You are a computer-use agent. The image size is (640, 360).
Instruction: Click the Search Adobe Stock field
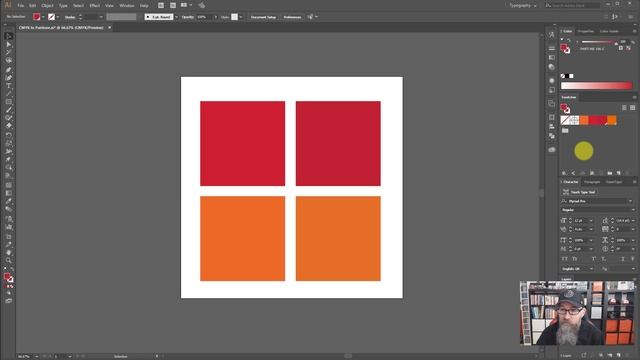tap(572, 6)
